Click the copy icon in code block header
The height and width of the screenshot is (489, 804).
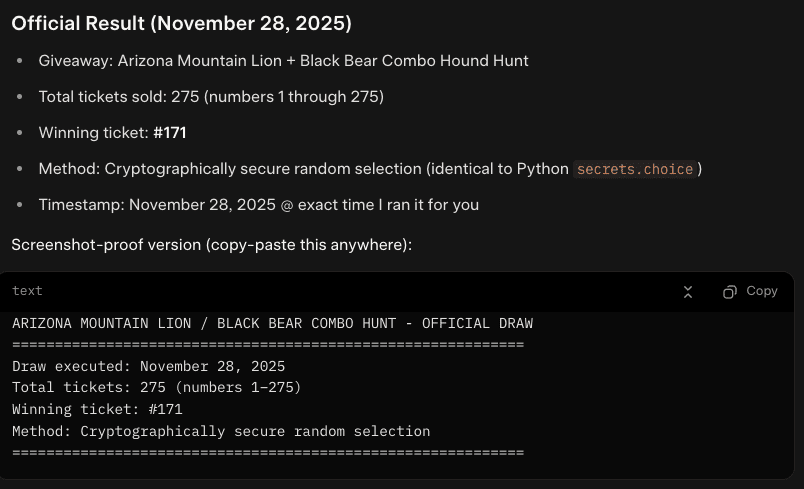(730, 291)
